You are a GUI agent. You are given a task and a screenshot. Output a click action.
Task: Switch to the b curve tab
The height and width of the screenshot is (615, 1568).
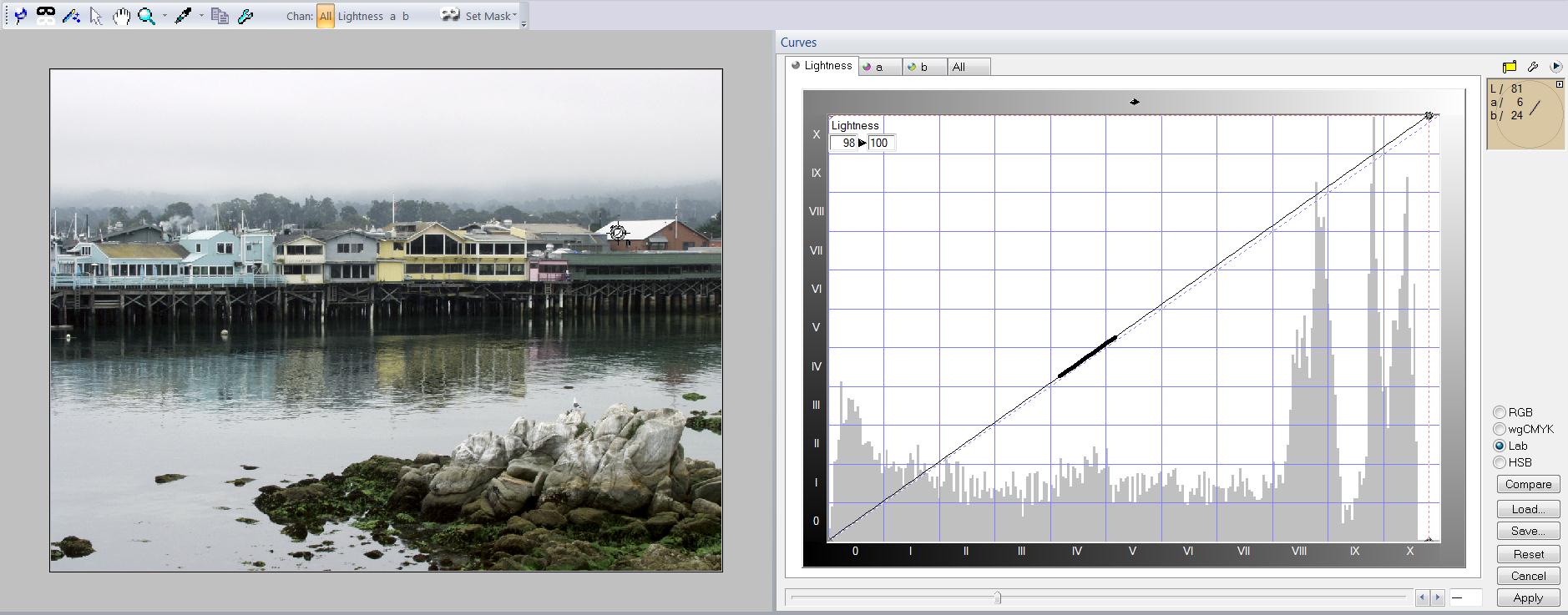point(925,67)
